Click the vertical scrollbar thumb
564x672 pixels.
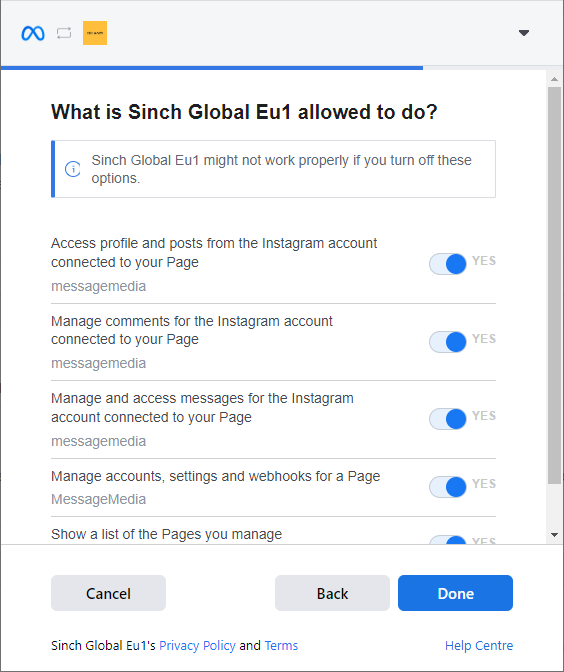pyautogui.click(x=554, y=285)
